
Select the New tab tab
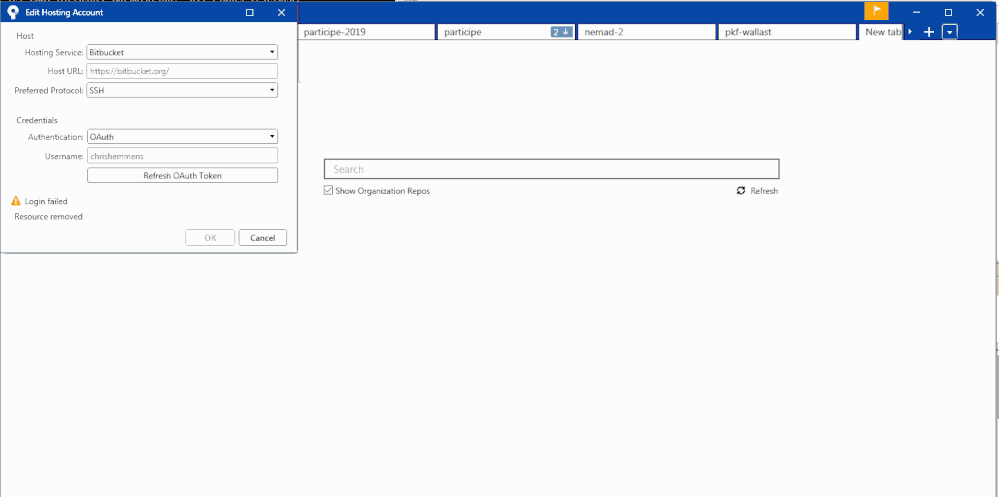pyautogui.click(x=882, y=32)
